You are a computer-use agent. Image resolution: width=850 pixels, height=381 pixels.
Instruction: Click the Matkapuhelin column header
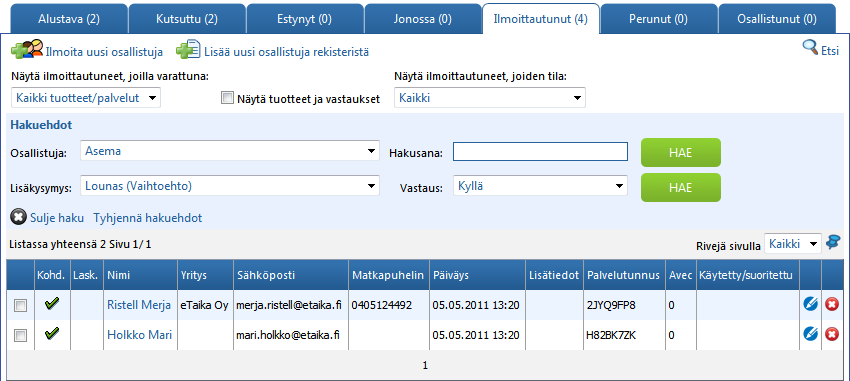(x=388, y=275)
